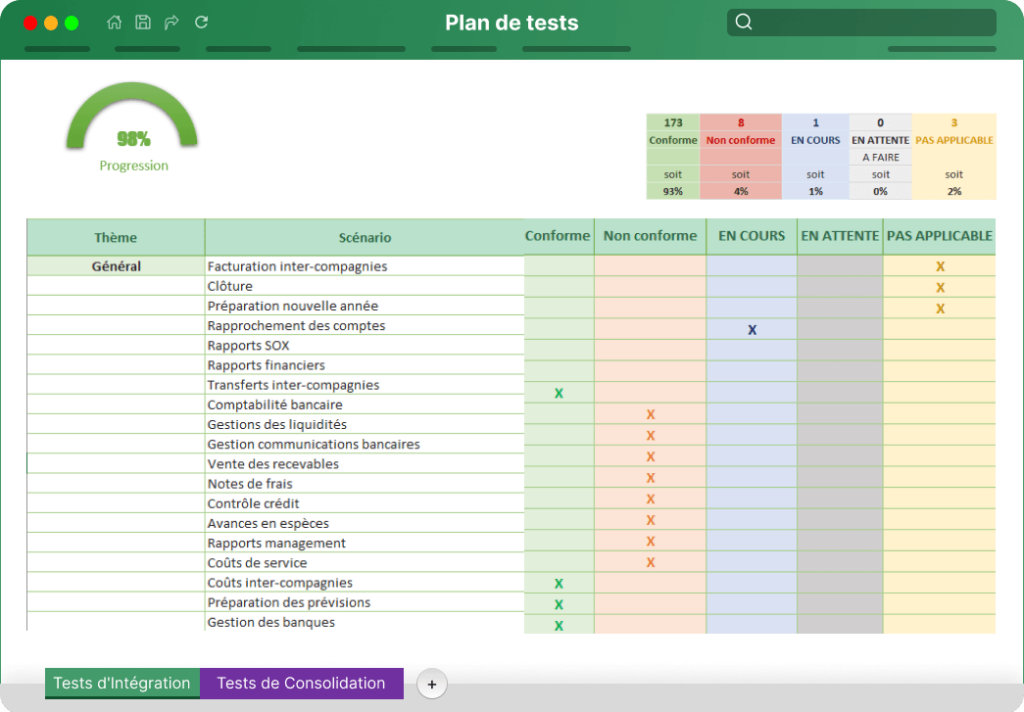The height and width of the screenshot is (712, 1024).
Task: Click the 173 Conforme count cell
Action: pyautogui.click(x=673, y=122)
